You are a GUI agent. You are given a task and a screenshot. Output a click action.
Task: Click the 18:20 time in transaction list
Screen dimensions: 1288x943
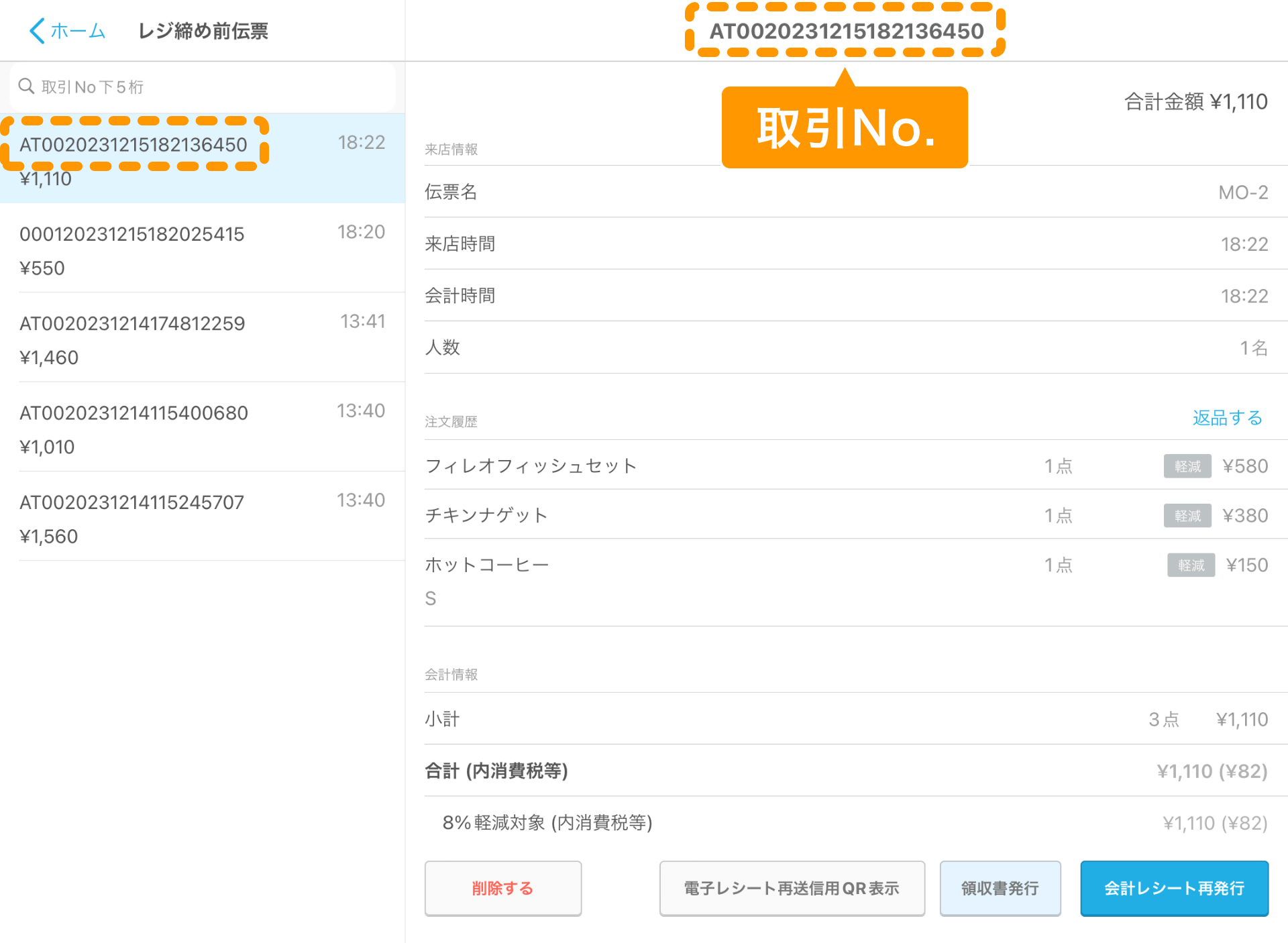(361, 232)
